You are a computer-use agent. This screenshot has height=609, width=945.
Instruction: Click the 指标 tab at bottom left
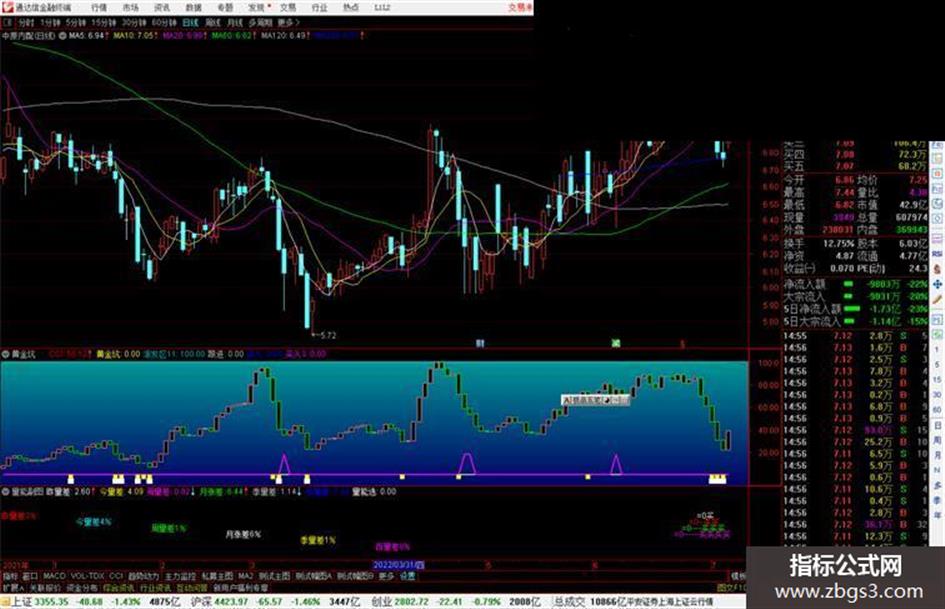pyautogui.click(x=10, y=576)
